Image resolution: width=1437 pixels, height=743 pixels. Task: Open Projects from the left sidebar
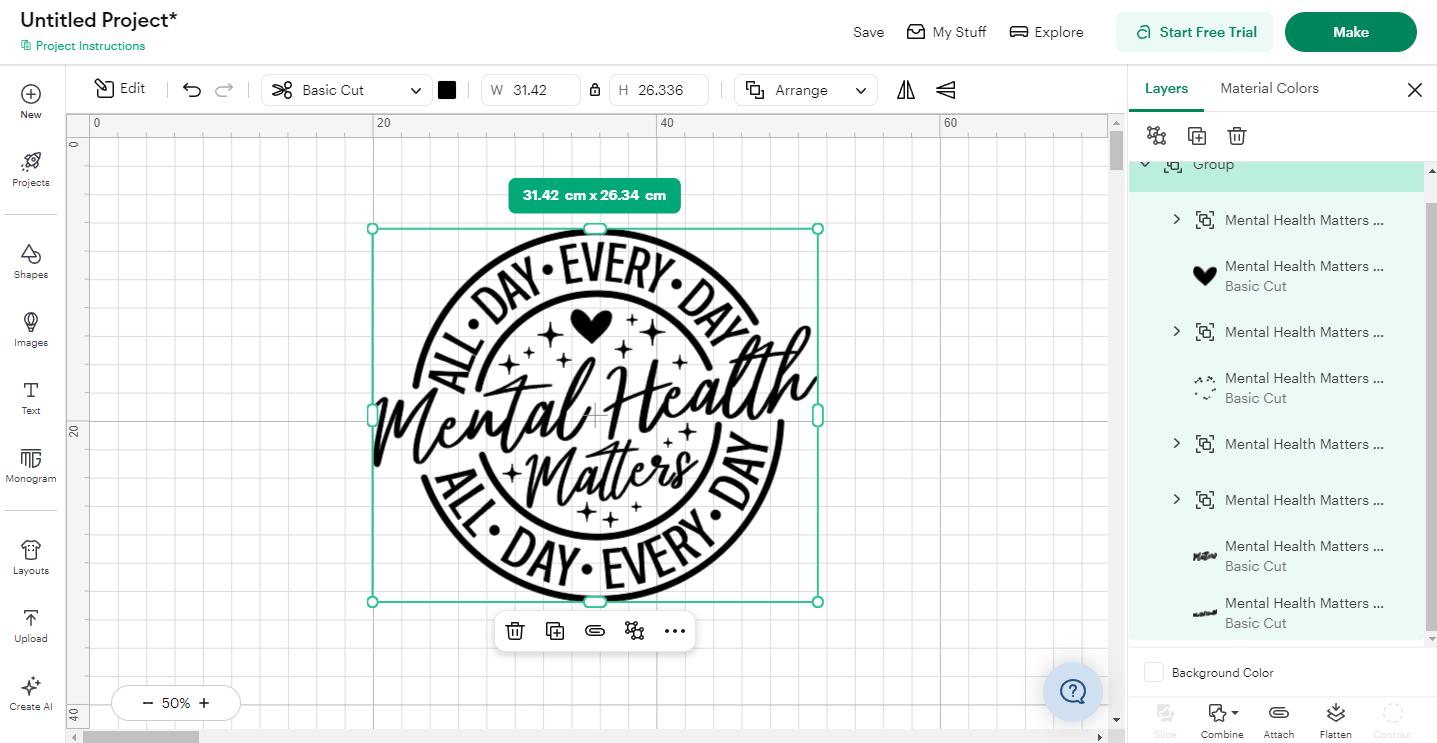point(31,169)
